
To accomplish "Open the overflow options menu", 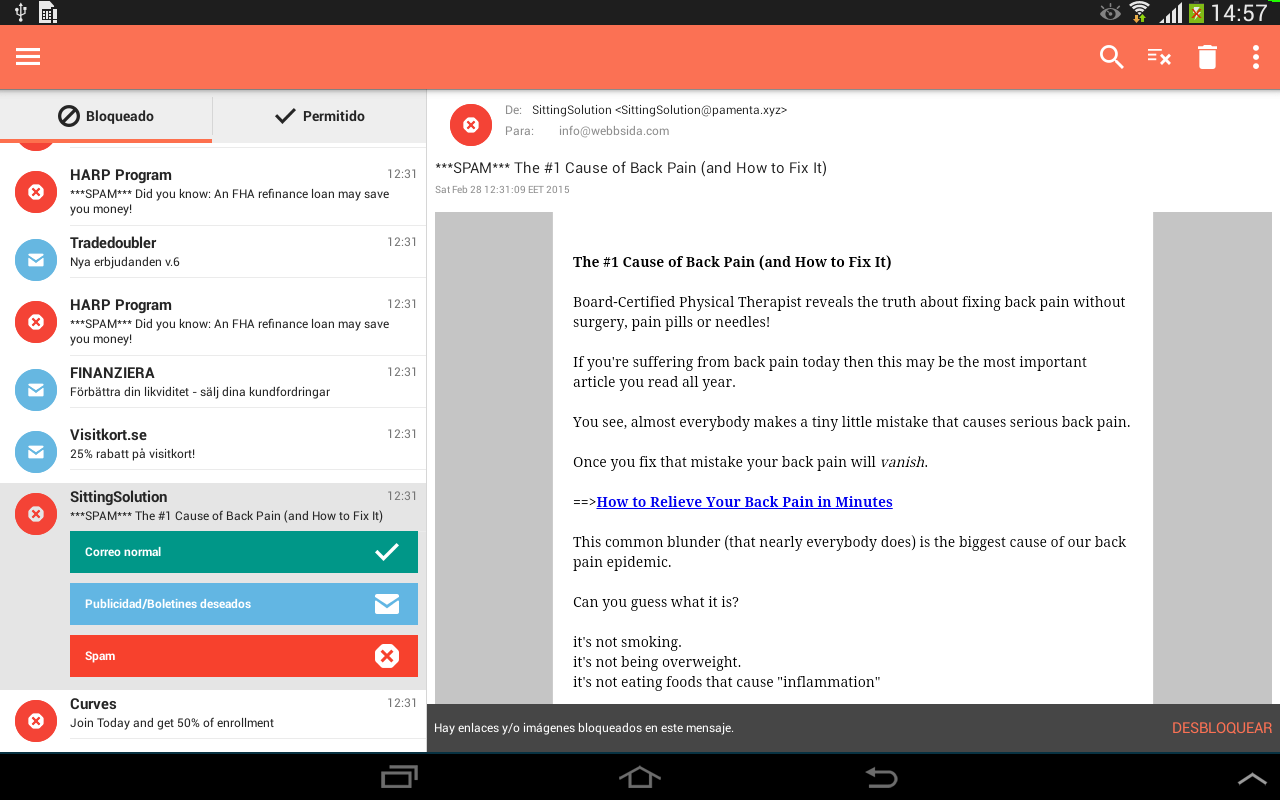I will (1255, 57).
